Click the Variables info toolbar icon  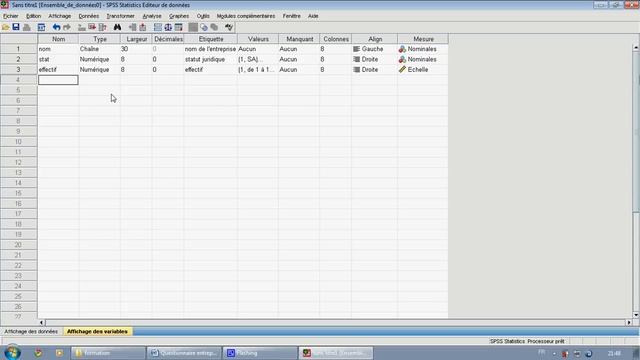click(x=102, y=27)
